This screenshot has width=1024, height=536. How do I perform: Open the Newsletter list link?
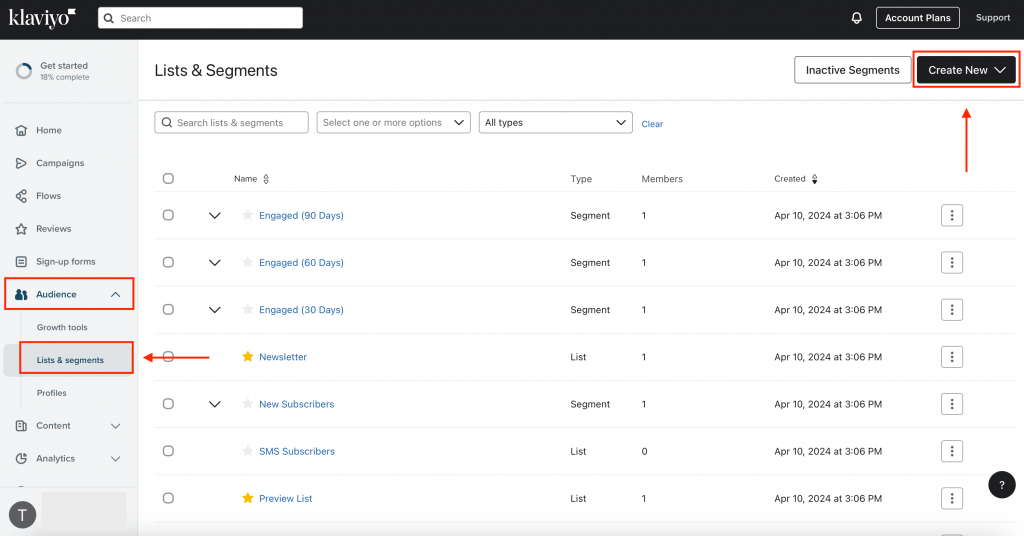[283, 357]
